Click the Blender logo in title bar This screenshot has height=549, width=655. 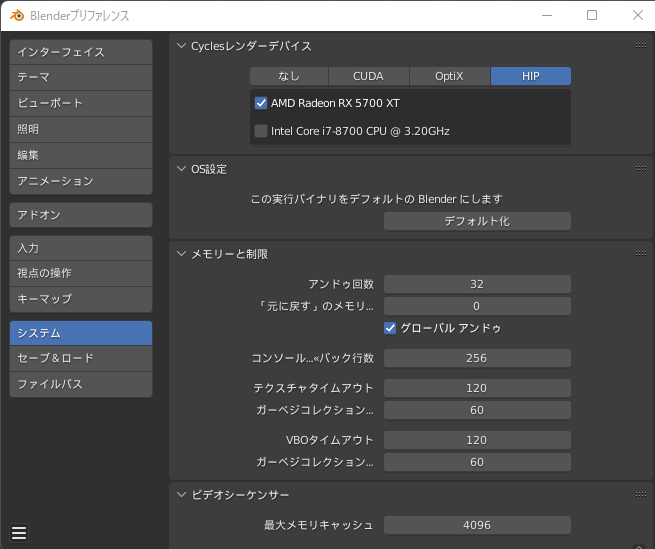(17, 16)
